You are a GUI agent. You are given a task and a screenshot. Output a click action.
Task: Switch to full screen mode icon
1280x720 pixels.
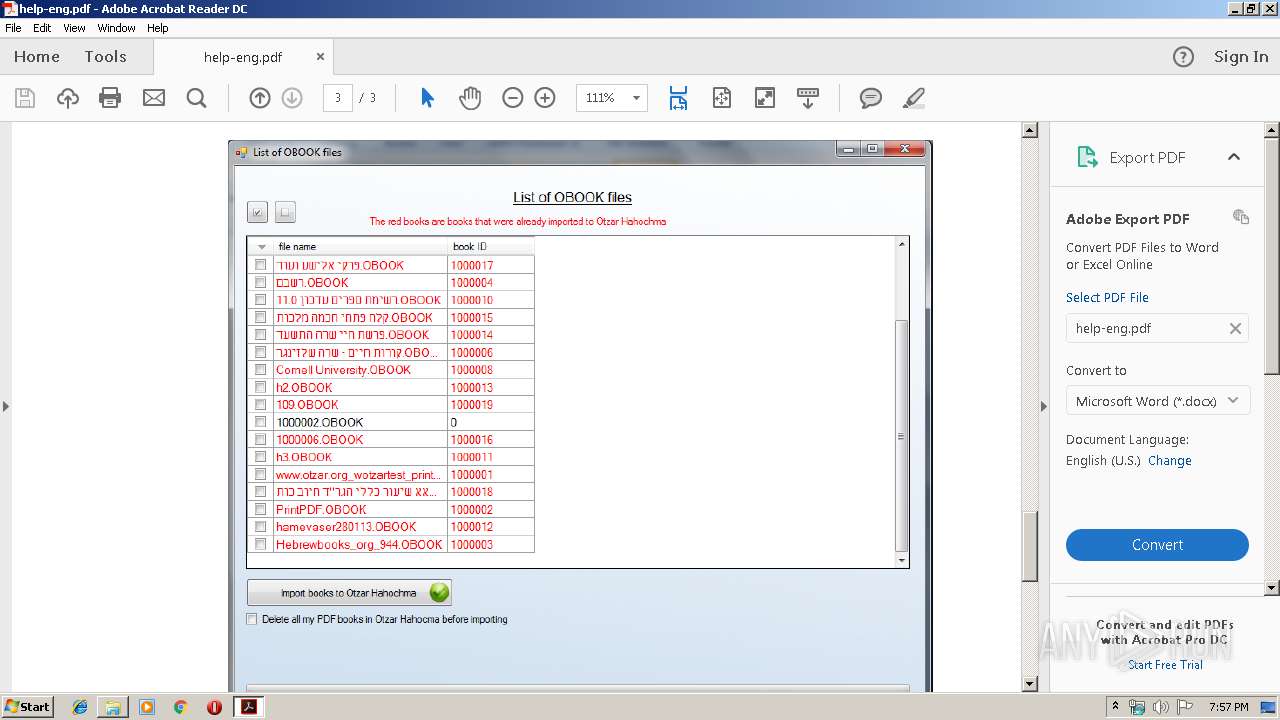click(765, 98)
